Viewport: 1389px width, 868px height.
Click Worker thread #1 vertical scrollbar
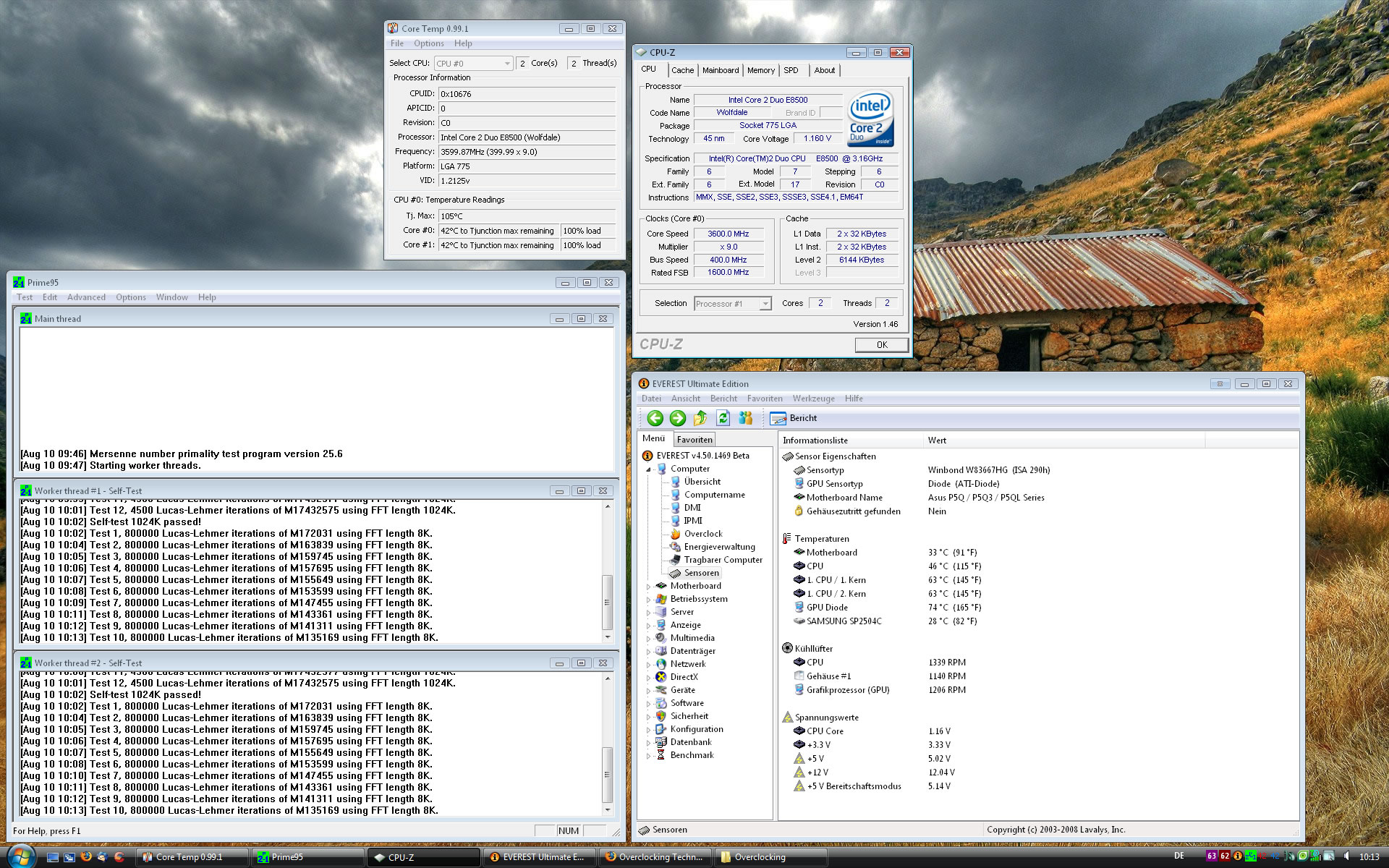(607, 603)
